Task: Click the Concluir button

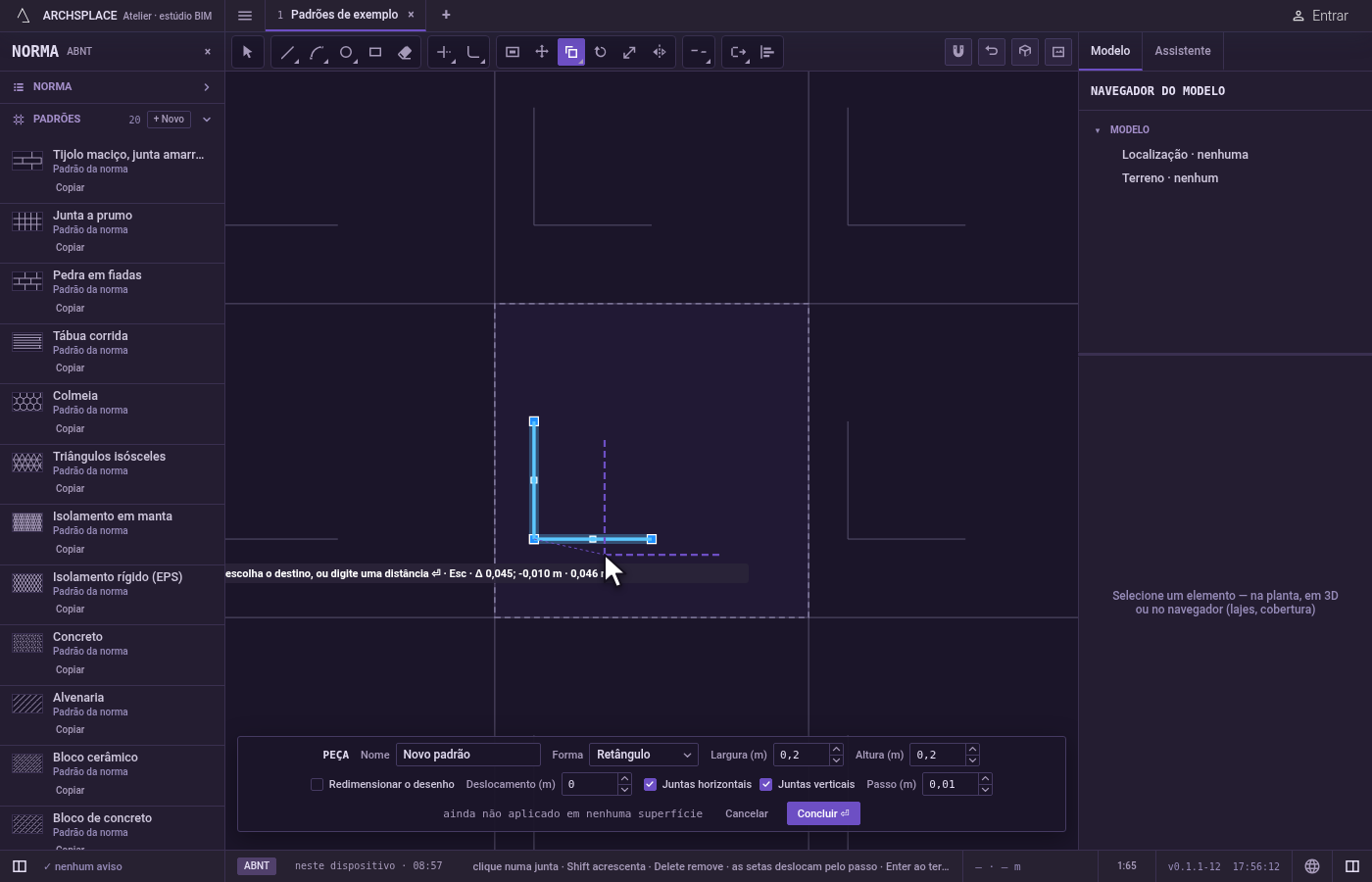Action: (x=823, y=813)
